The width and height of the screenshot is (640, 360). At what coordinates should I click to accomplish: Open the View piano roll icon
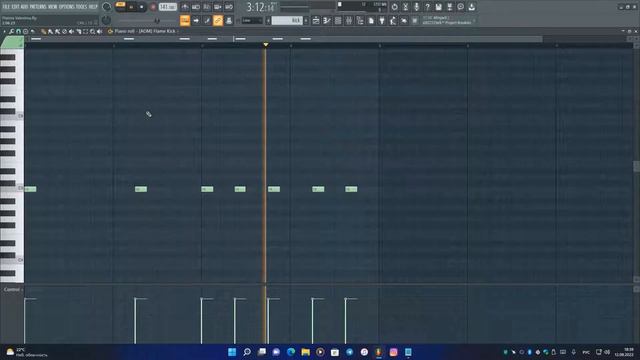click(327, 20)
